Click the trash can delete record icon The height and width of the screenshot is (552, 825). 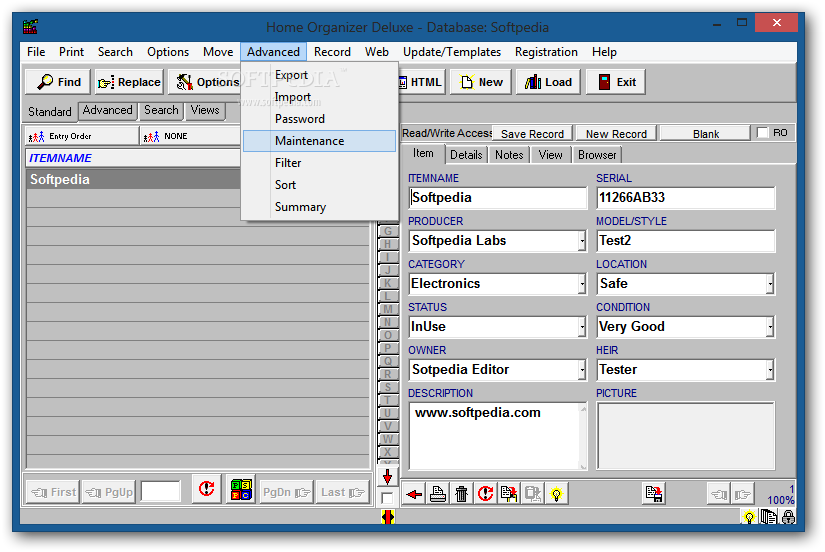[x=461, y=494]
